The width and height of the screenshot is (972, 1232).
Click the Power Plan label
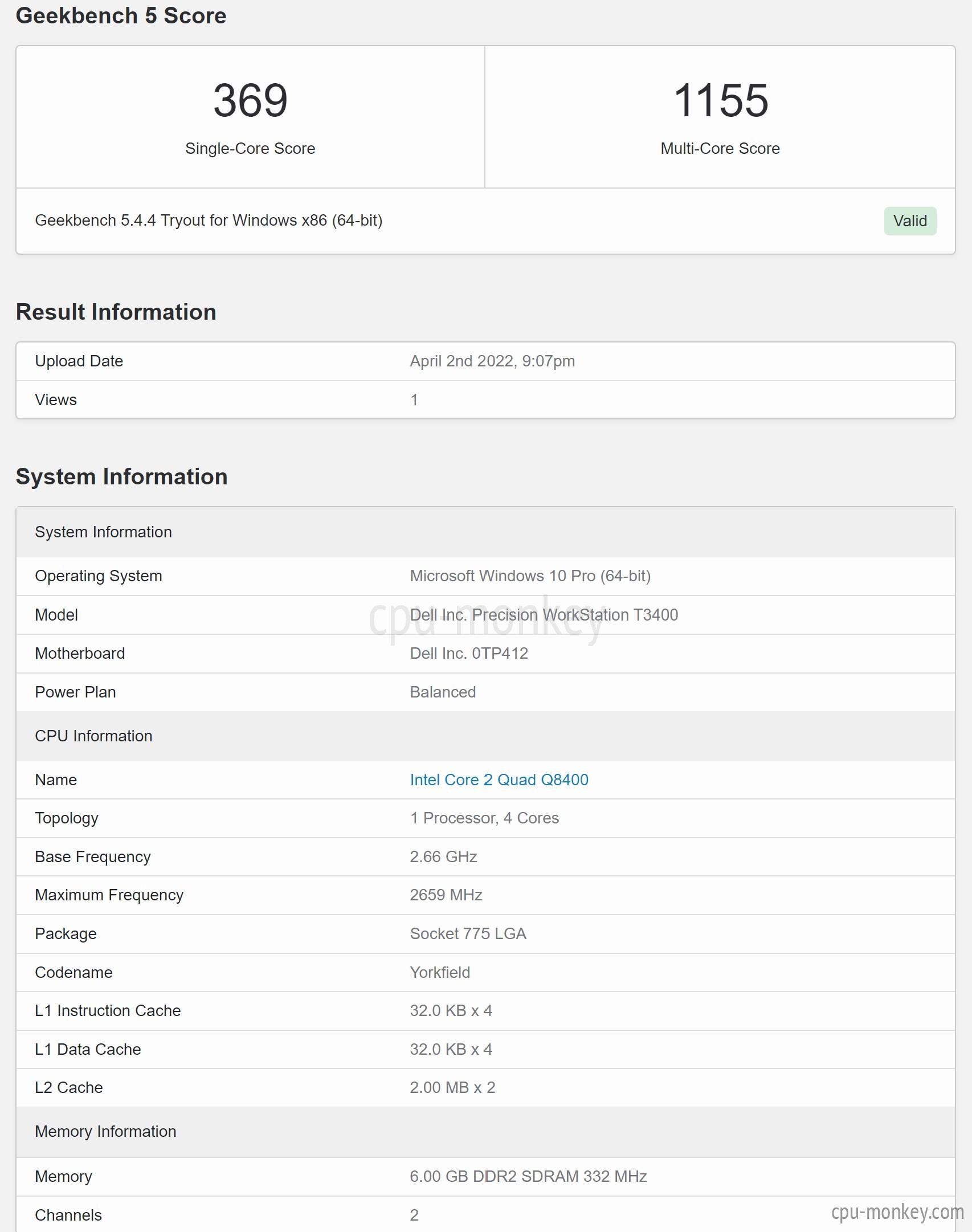[x=75, y=692]
